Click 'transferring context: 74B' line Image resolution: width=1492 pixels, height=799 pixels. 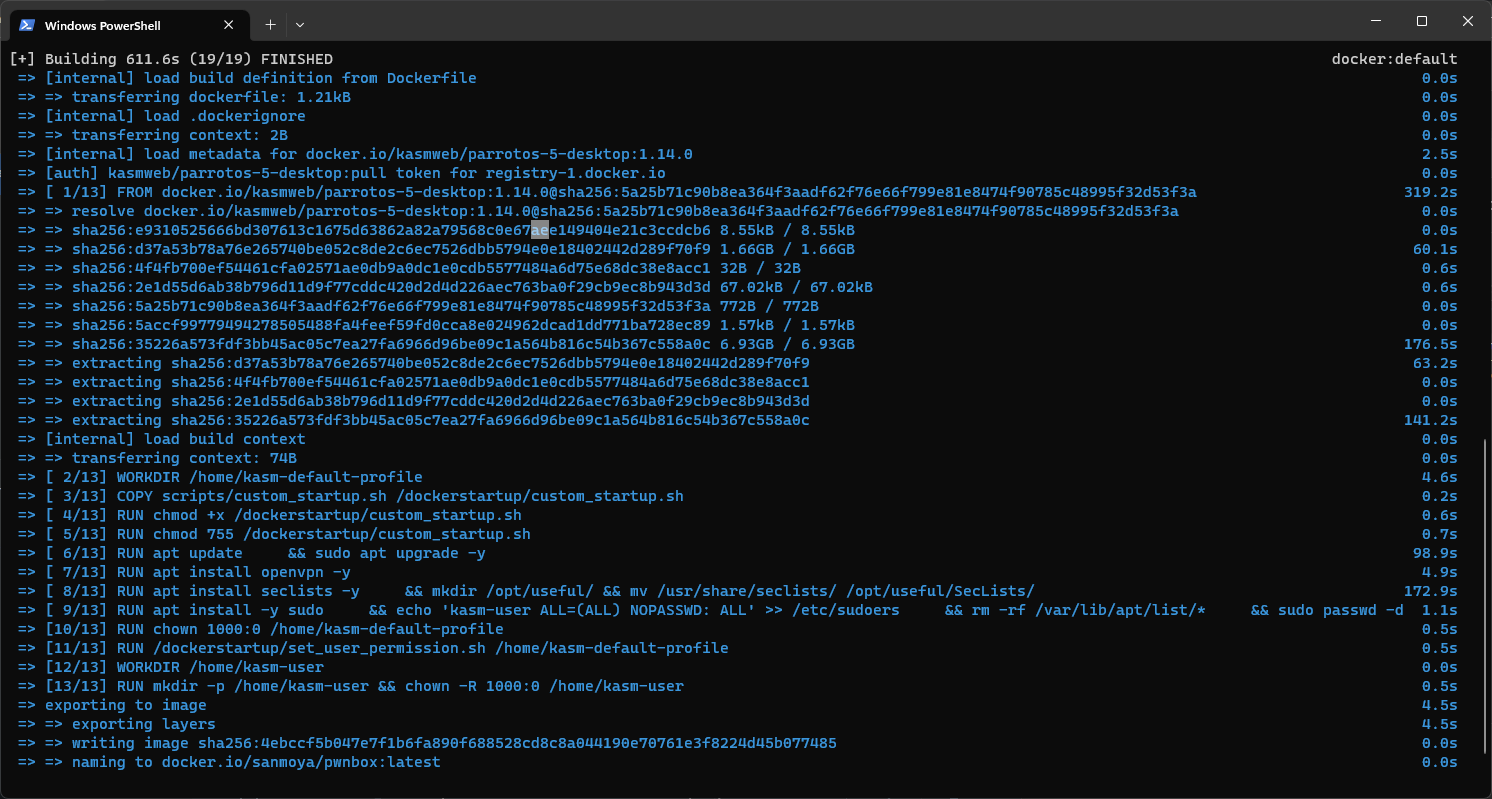tap(157, 458)
